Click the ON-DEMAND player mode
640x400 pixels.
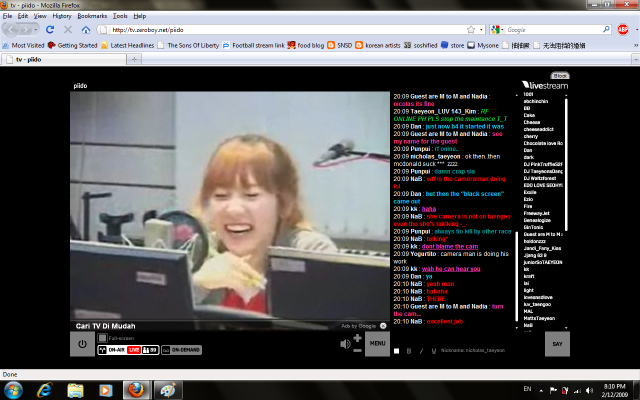179,350
